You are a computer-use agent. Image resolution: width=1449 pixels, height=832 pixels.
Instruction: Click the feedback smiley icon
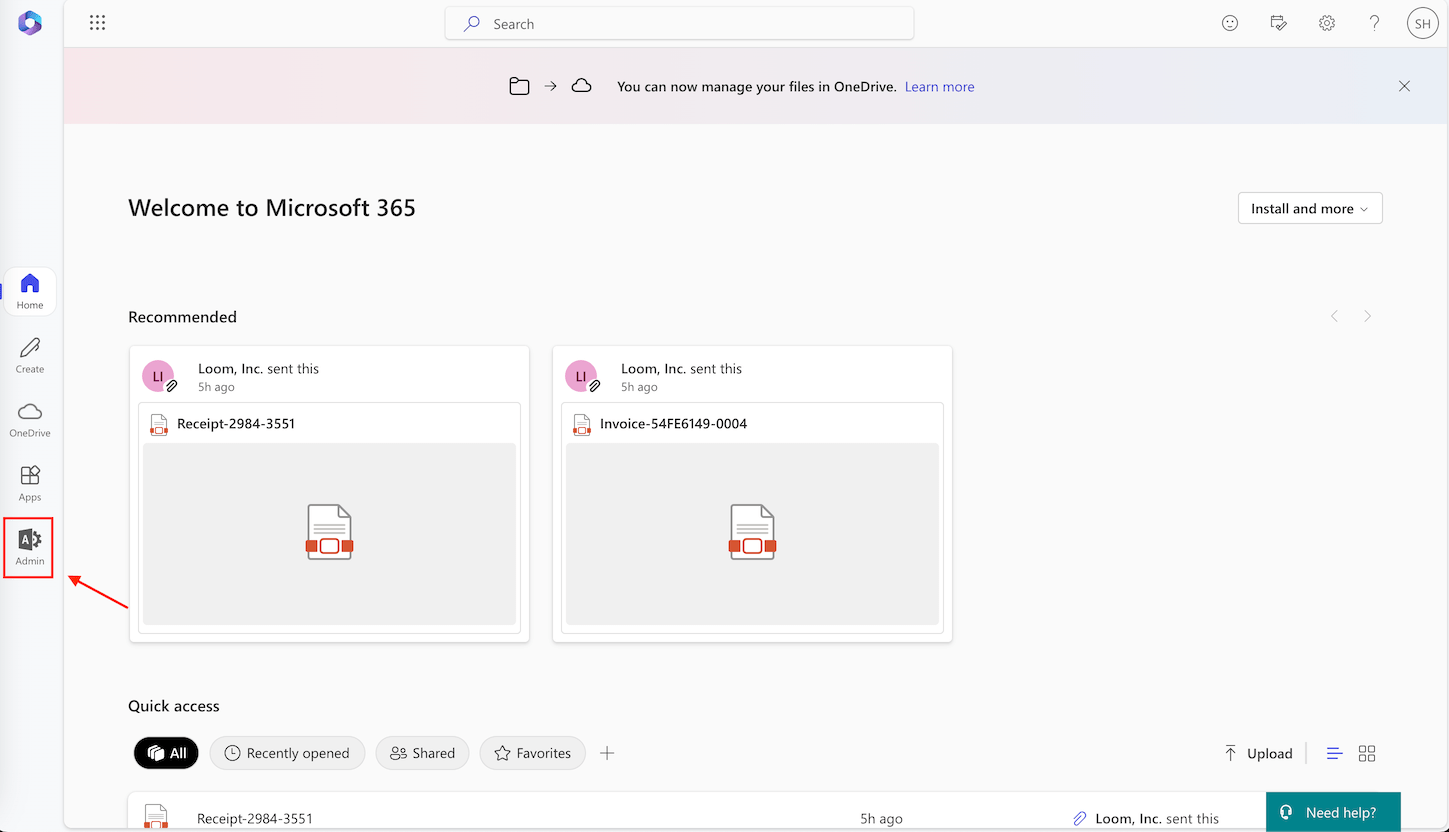coord(1230,23)
